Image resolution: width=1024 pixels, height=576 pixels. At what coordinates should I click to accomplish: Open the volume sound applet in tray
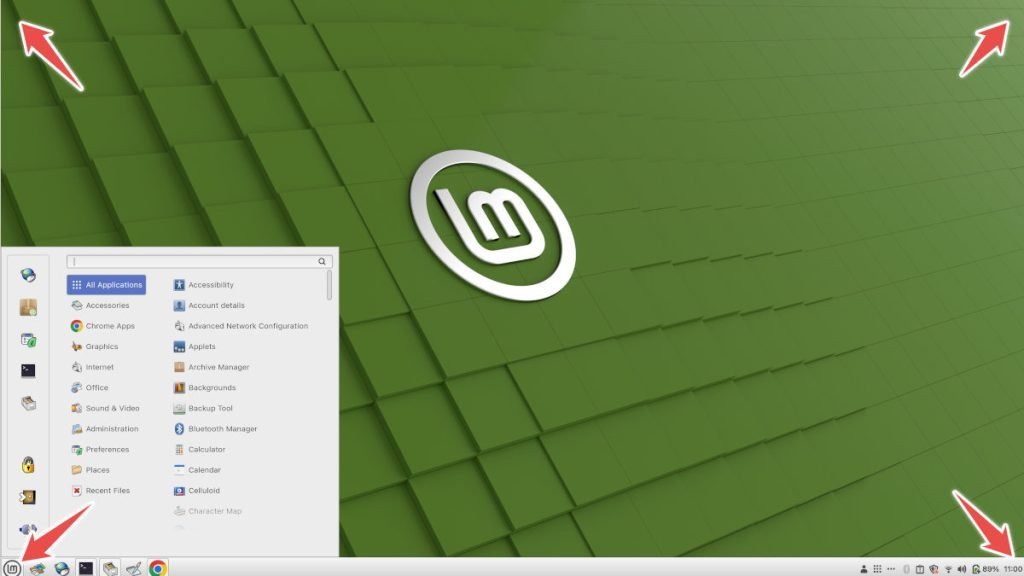point(961,569)
